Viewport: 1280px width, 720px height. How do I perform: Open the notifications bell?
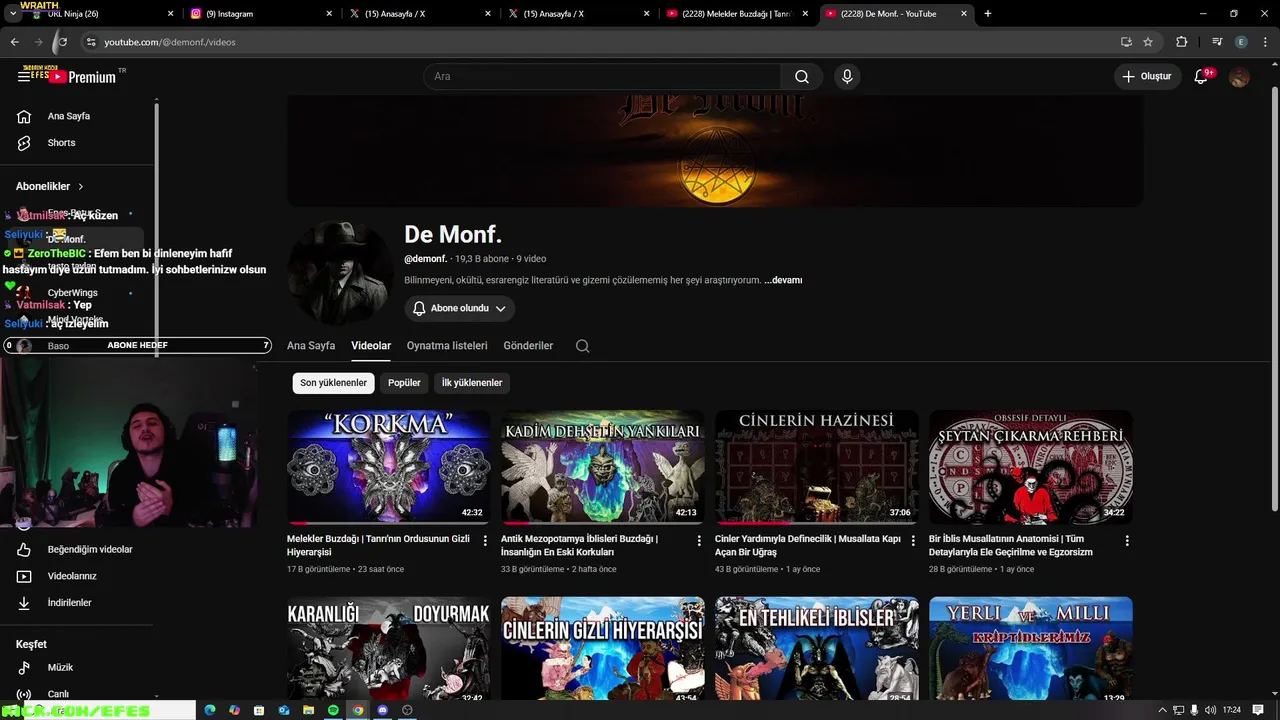pos(1202,76)
